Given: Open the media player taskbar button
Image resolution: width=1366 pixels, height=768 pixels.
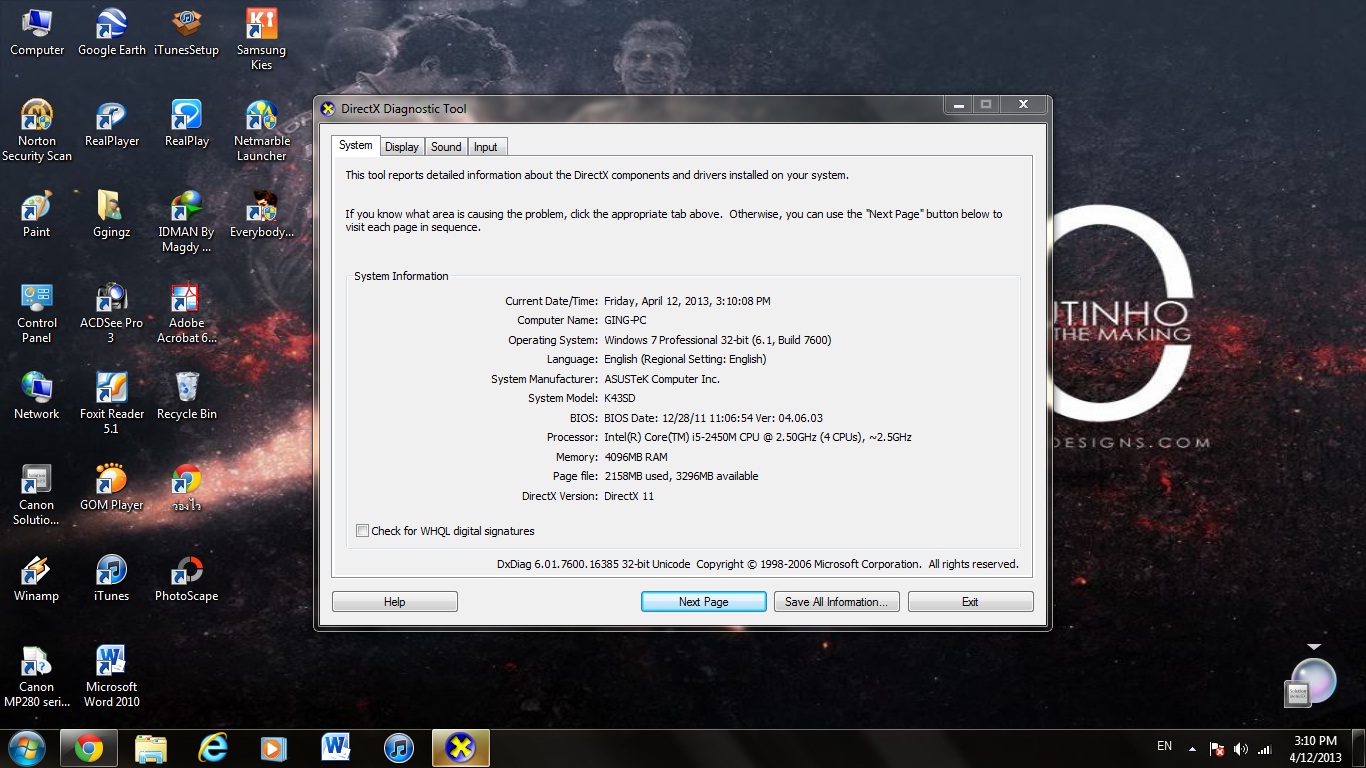Looking at the screenshot, I should [274, 748].
